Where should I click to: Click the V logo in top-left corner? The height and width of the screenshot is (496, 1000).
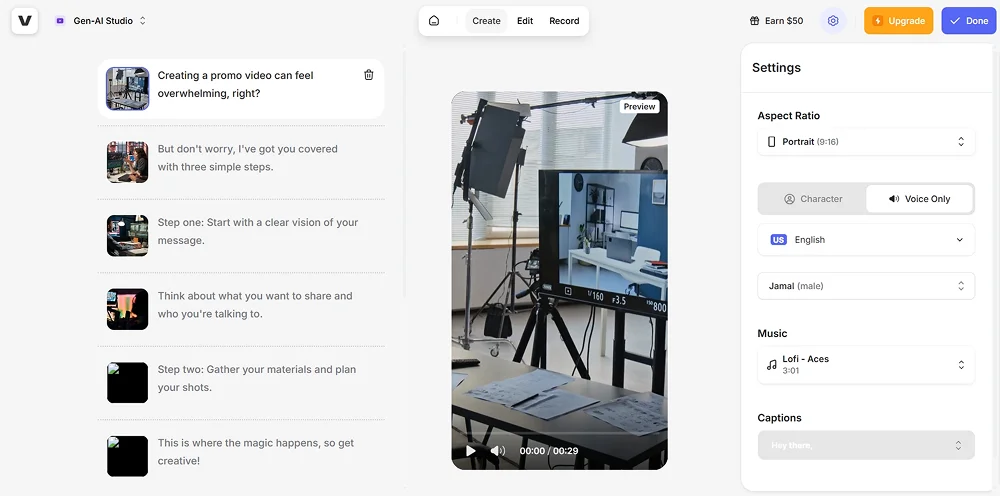pyautogui.click(x=25, y=21)
